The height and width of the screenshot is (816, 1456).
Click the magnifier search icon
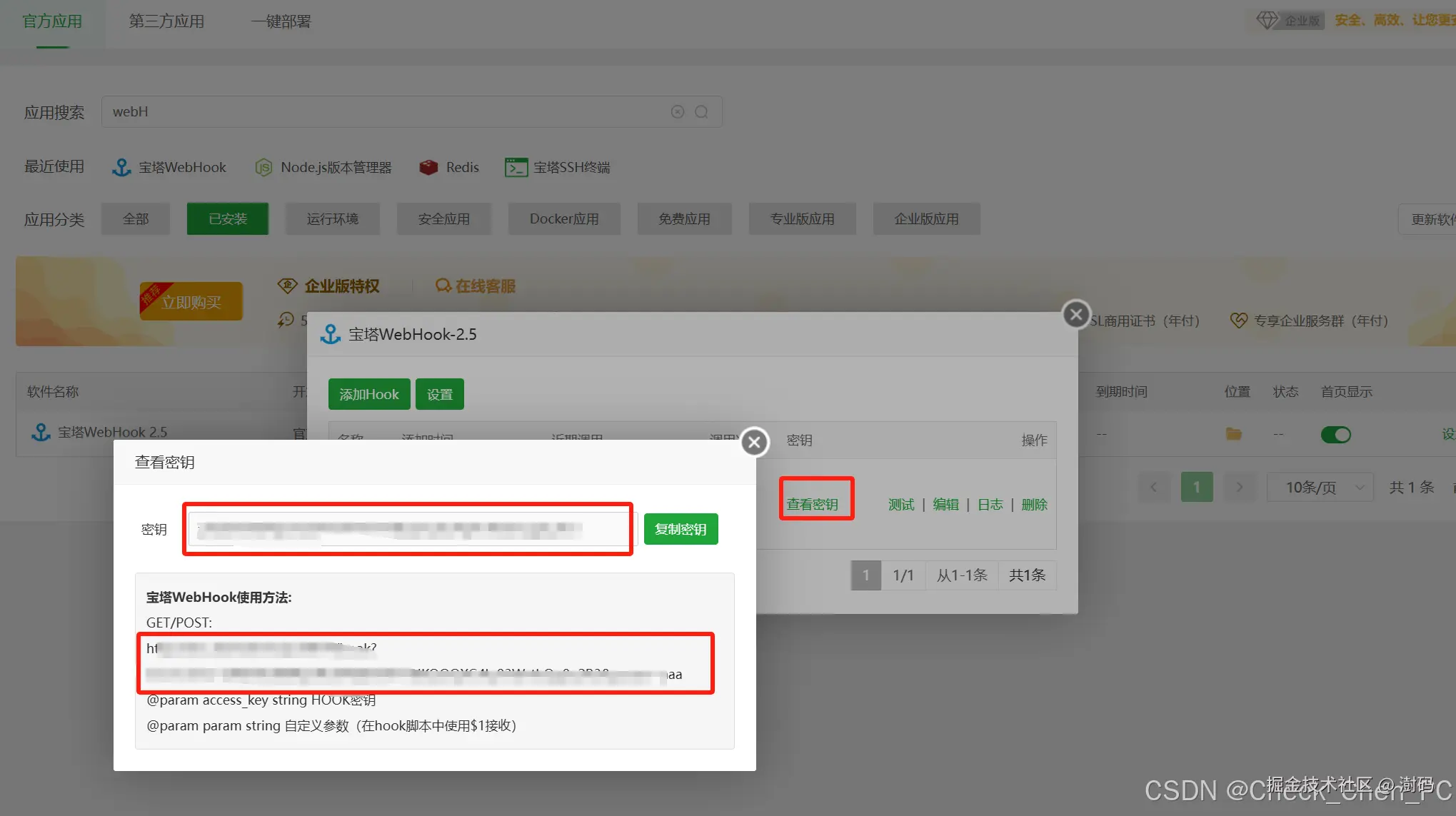tap(701, 112)
